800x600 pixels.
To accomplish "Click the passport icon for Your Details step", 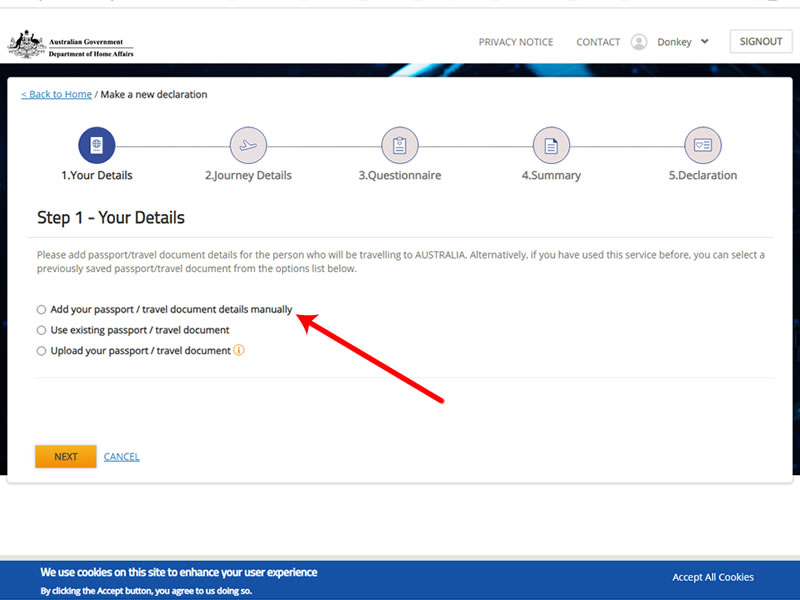I will pyautogui.click(x=97, y=145).
